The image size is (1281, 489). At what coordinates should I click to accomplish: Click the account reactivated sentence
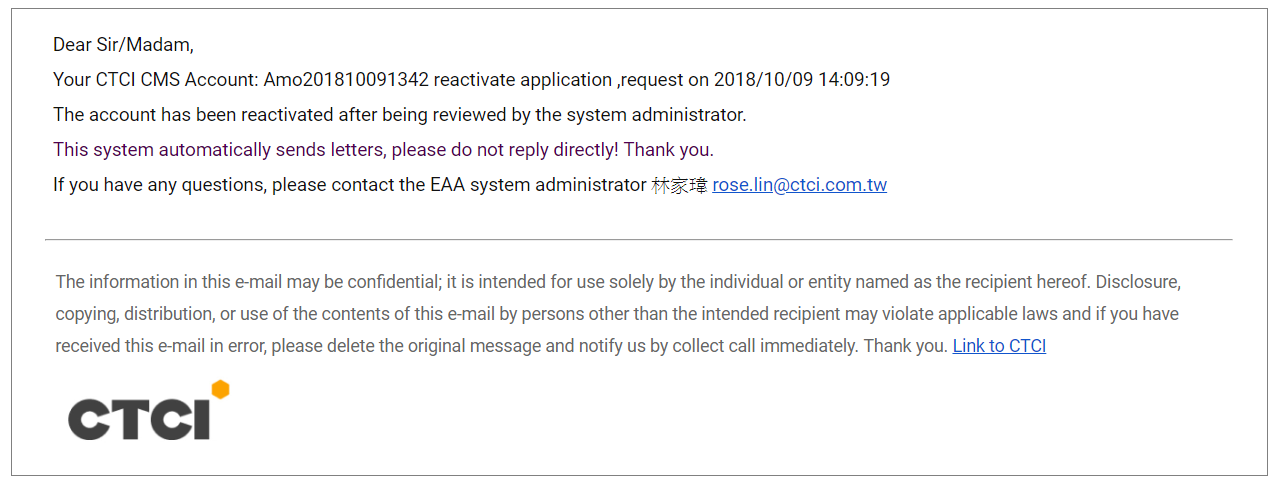pos(399,115)
